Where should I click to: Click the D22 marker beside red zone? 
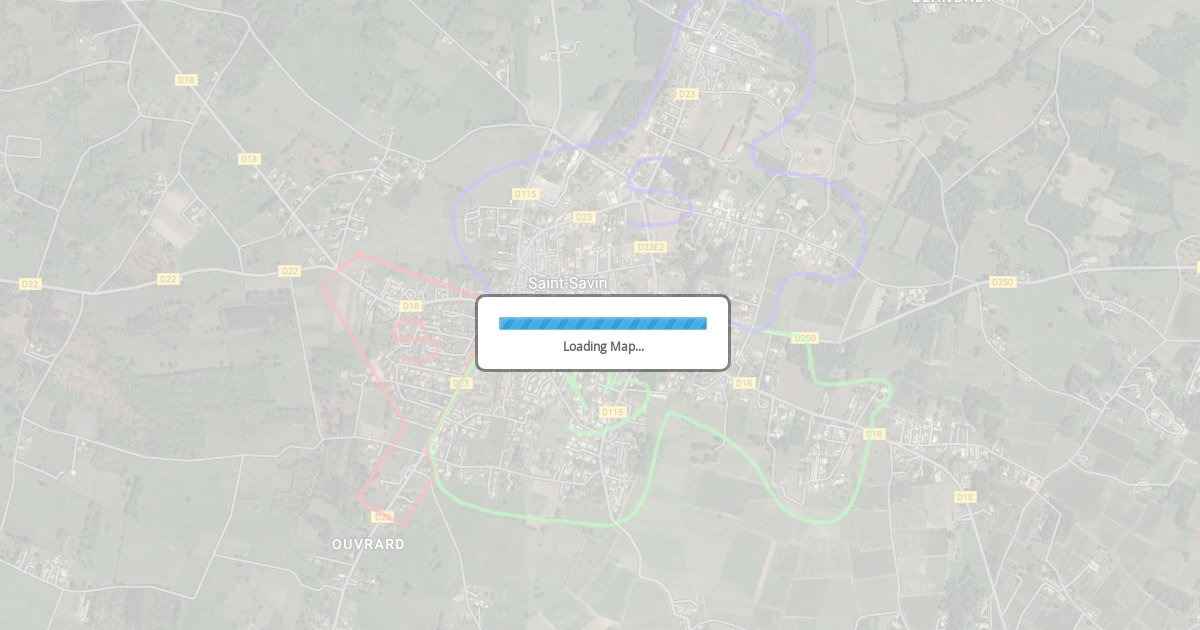tap(290, 271)
